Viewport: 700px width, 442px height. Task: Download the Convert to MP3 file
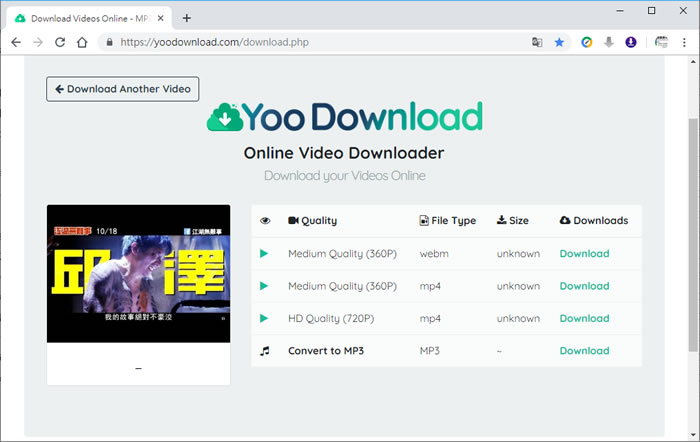tap(584, 351)
